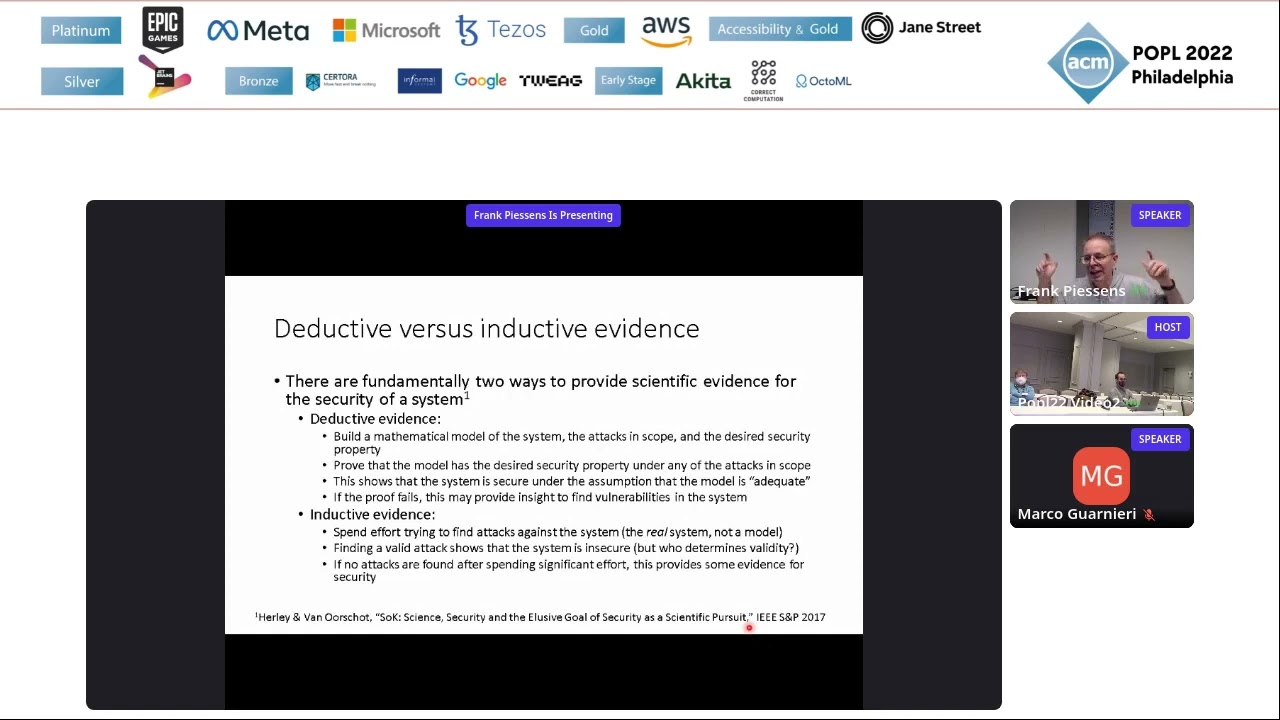
Task: Click the Platinum tier label
Action: (81, 30)
